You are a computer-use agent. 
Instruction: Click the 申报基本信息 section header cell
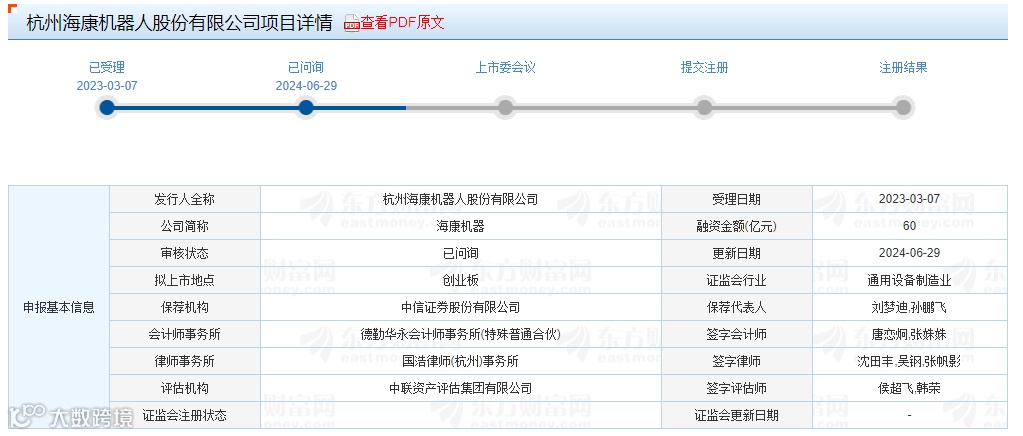tap(59, 307)
